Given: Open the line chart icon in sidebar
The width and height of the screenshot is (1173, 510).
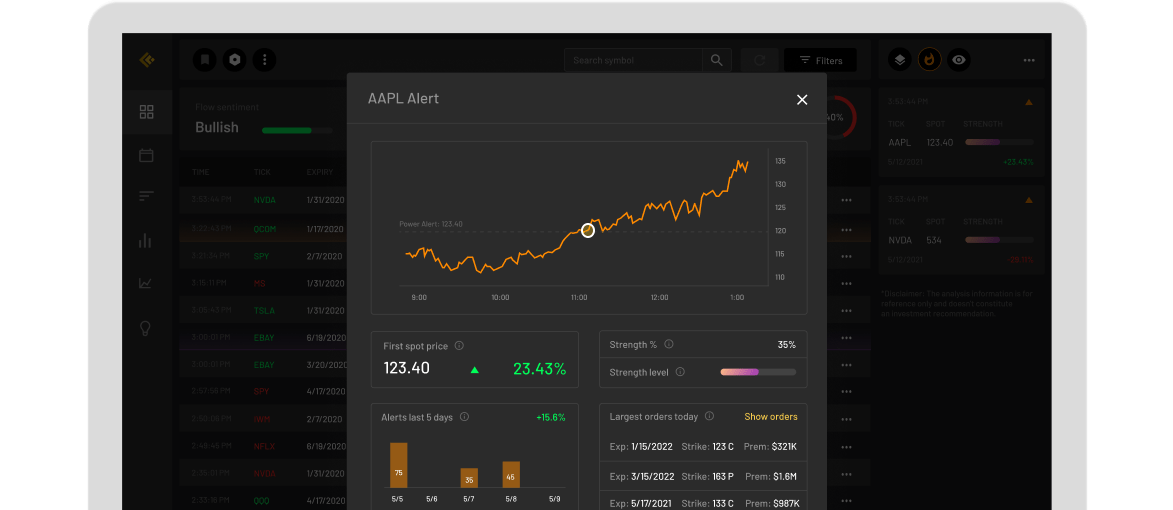Looking at the screenshot, I should (x=145, y=283).
